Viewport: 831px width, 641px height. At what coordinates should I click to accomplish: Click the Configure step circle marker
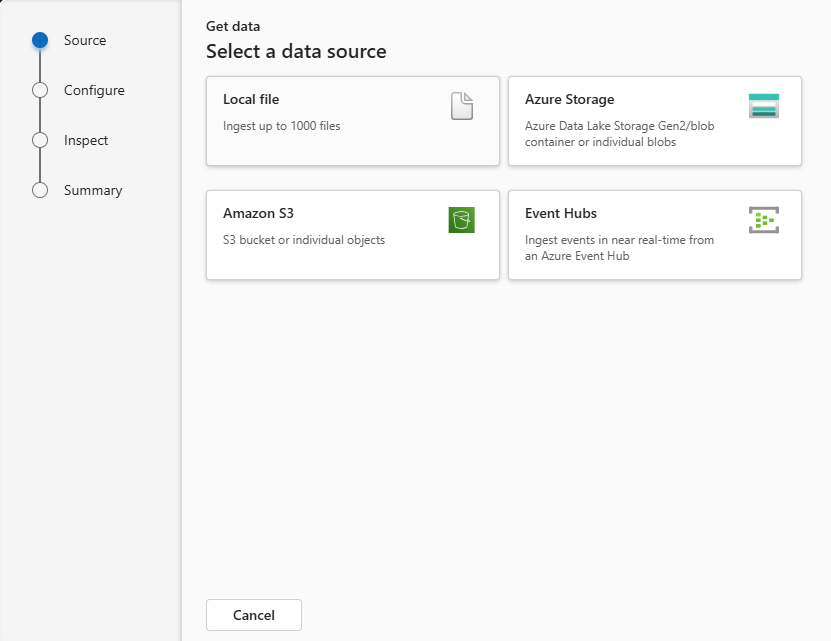[x=40, y=90]
